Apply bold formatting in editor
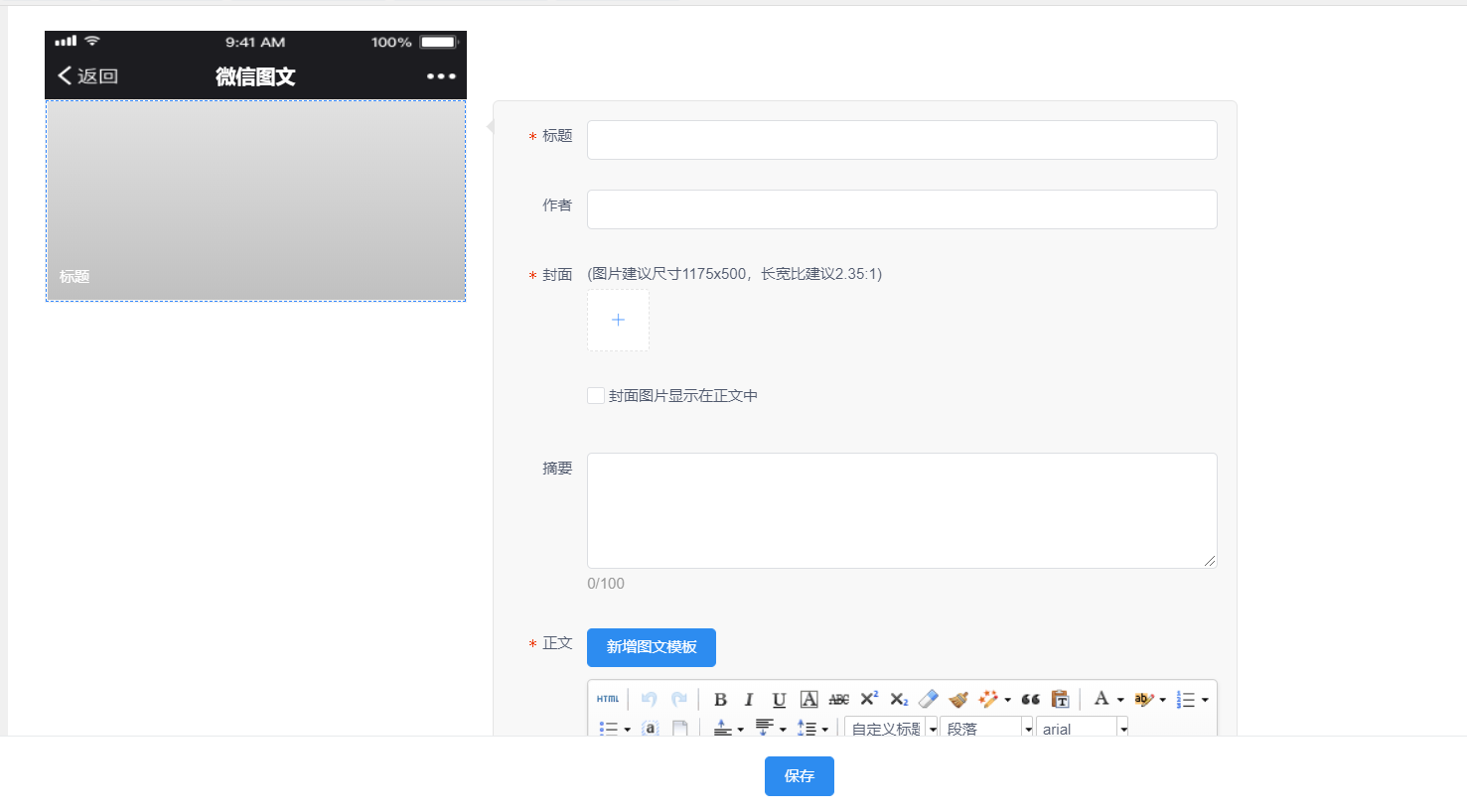1467x812 pixels. pos(720,699)
